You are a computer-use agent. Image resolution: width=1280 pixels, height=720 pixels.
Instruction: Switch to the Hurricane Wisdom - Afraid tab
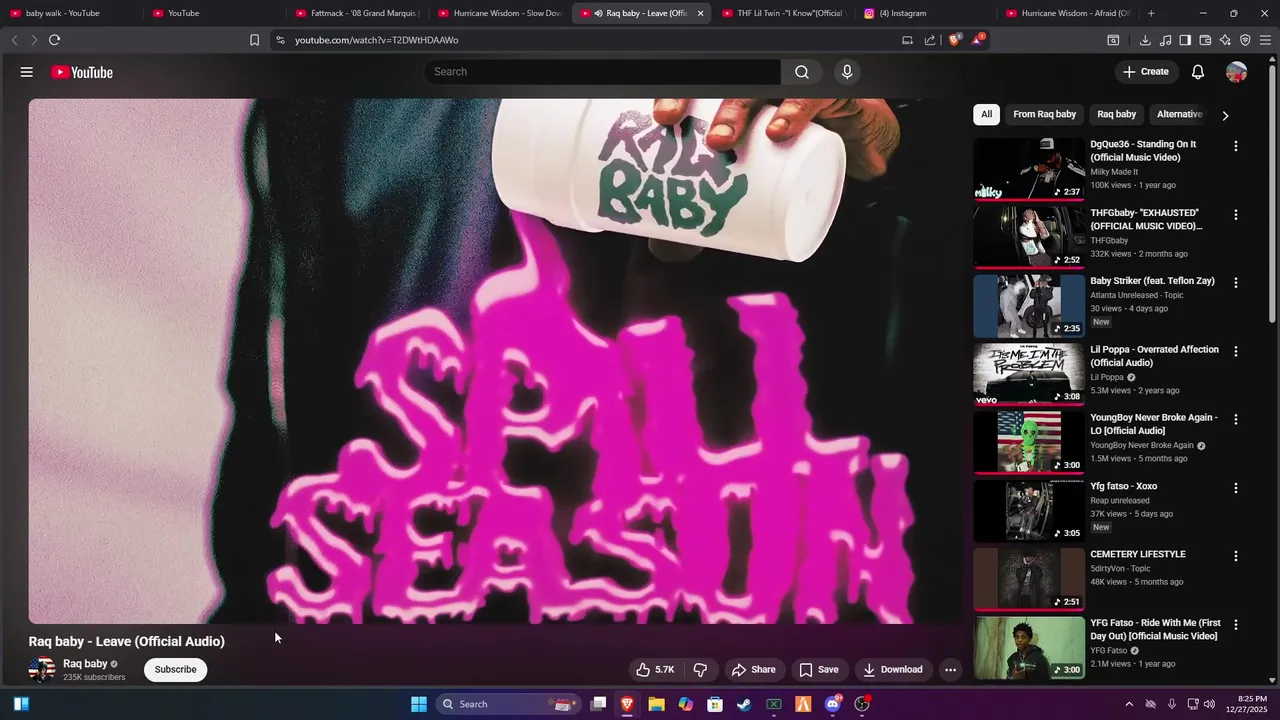pos(1068,13)
